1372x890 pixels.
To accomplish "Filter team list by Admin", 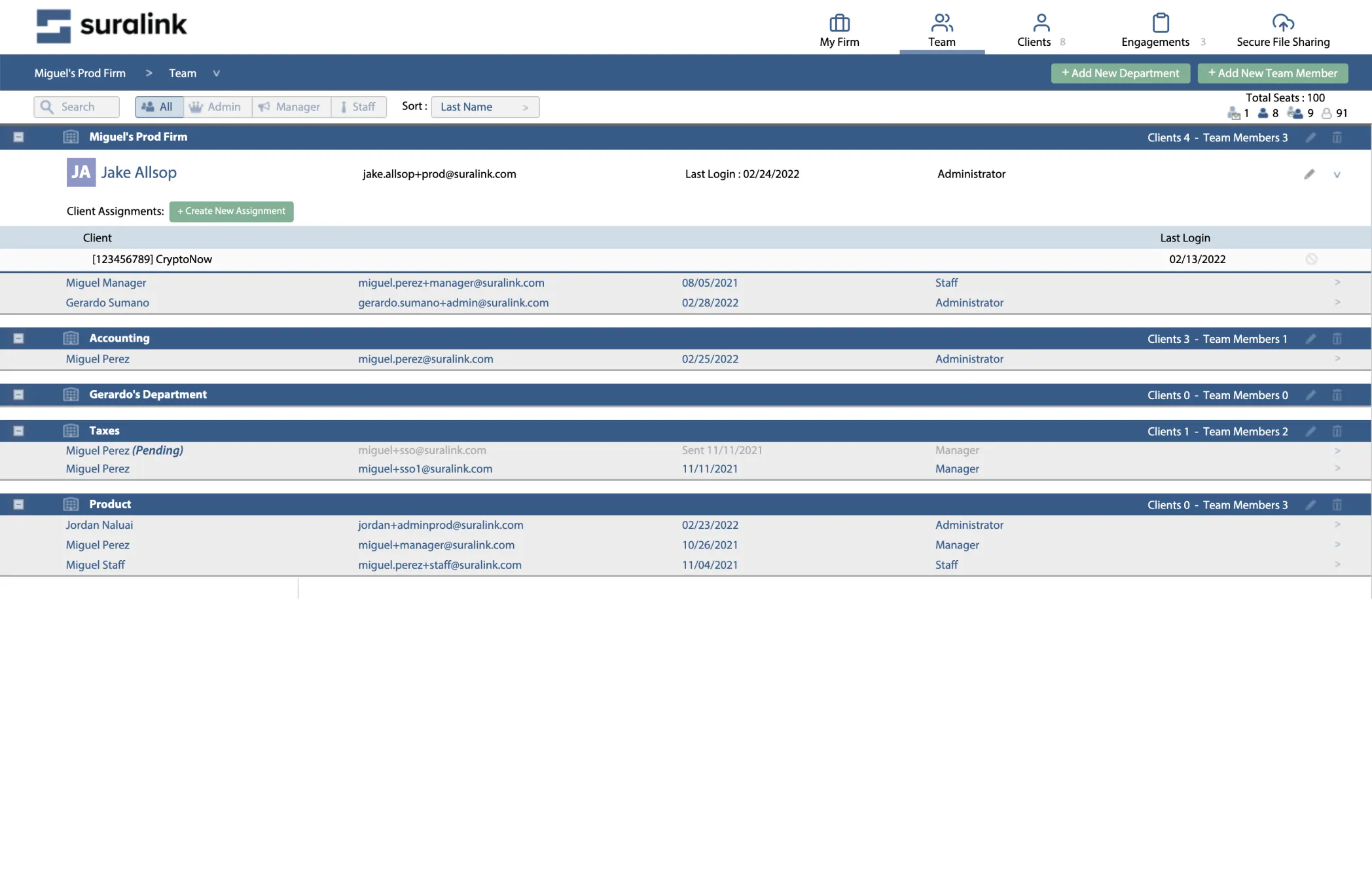I will click(x=217, y=107).
